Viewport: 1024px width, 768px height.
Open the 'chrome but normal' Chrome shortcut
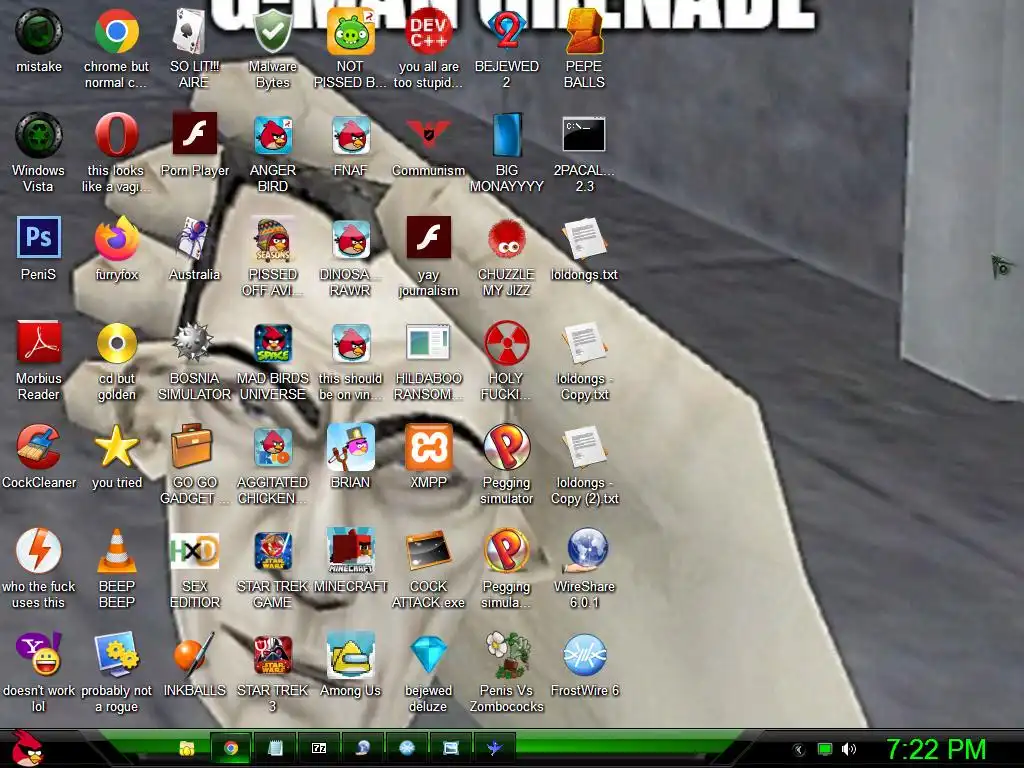(116, 31)
